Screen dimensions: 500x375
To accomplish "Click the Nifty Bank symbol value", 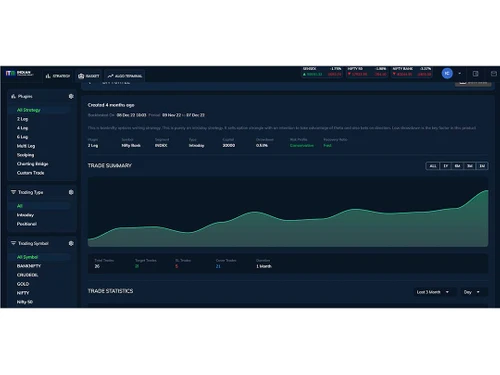I will tap(131, 146).
